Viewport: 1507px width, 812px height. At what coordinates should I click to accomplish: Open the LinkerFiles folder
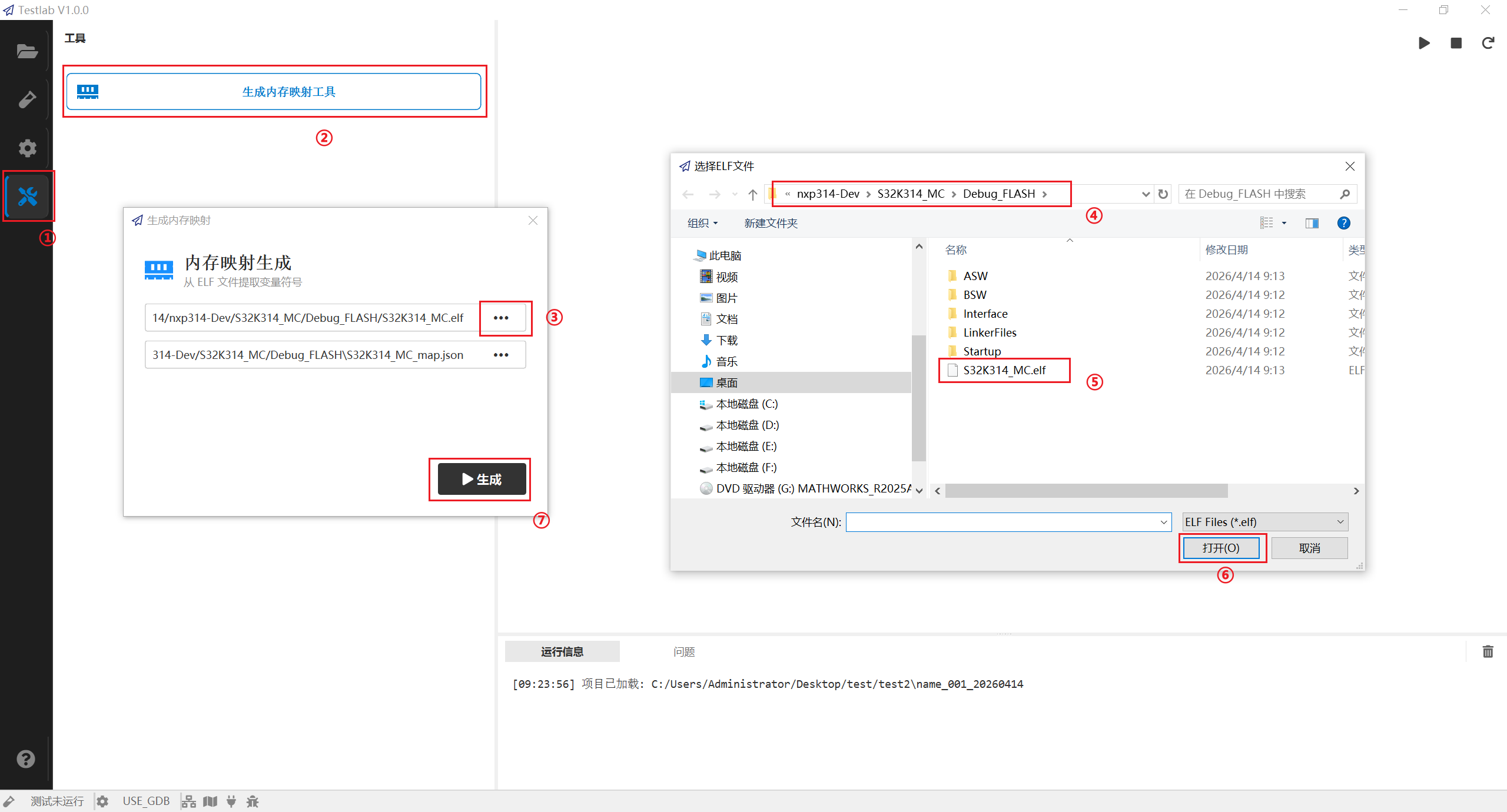coord(990,332)
